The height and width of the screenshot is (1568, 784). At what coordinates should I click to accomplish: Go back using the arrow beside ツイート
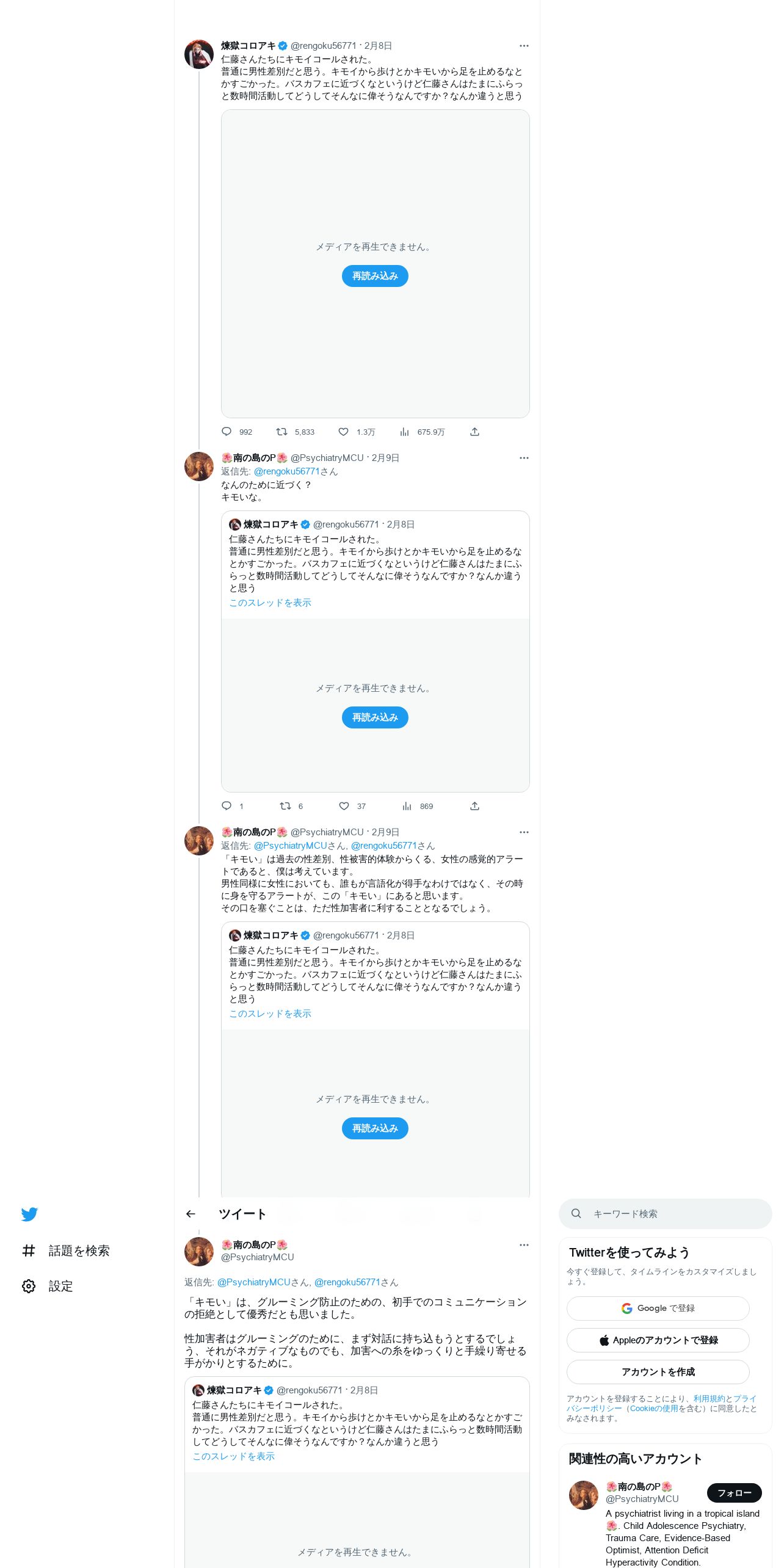(191, 1214)
